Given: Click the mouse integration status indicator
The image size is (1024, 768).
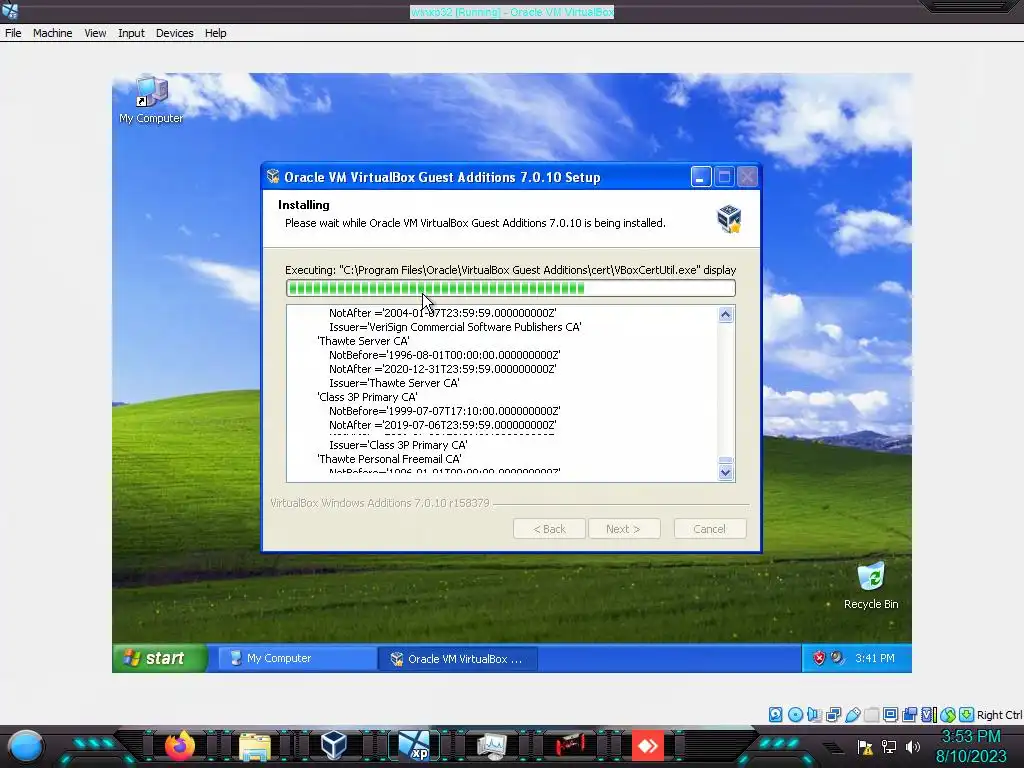Looking at the screenshot, I should coord(948,714).
